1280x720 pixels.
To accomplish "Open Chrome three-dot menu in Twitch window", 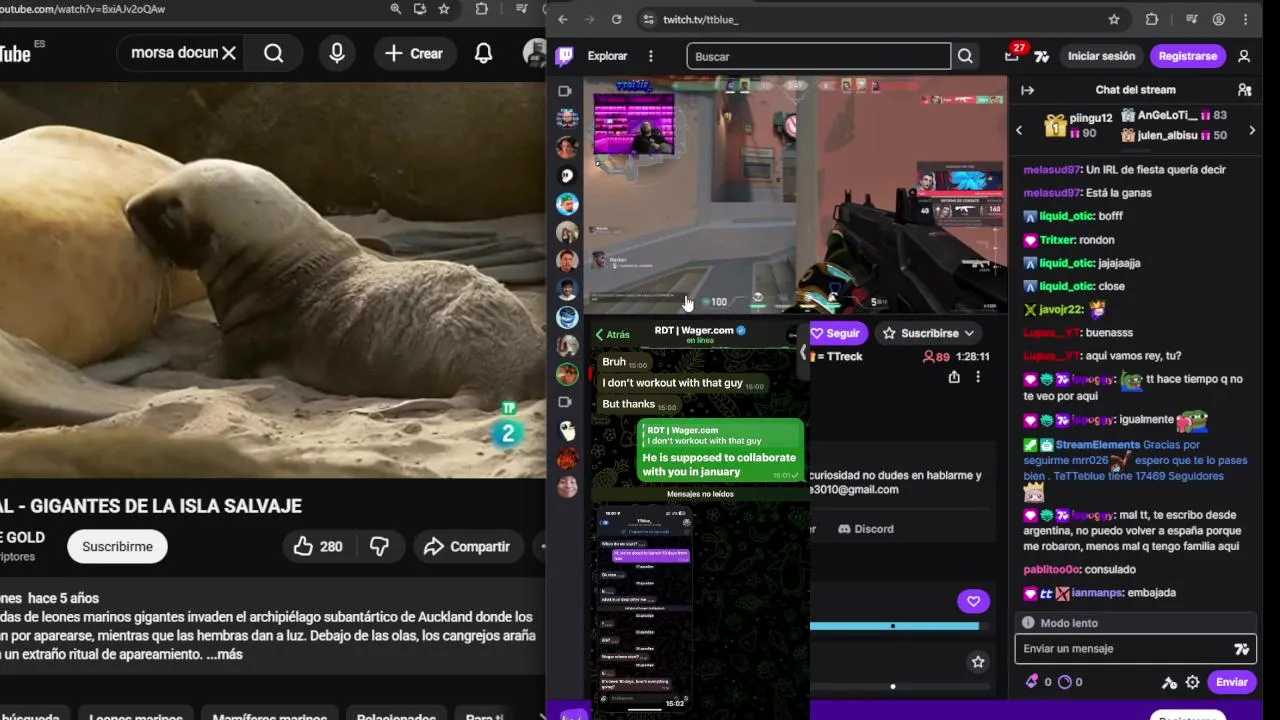I will tap(1245, 19).
